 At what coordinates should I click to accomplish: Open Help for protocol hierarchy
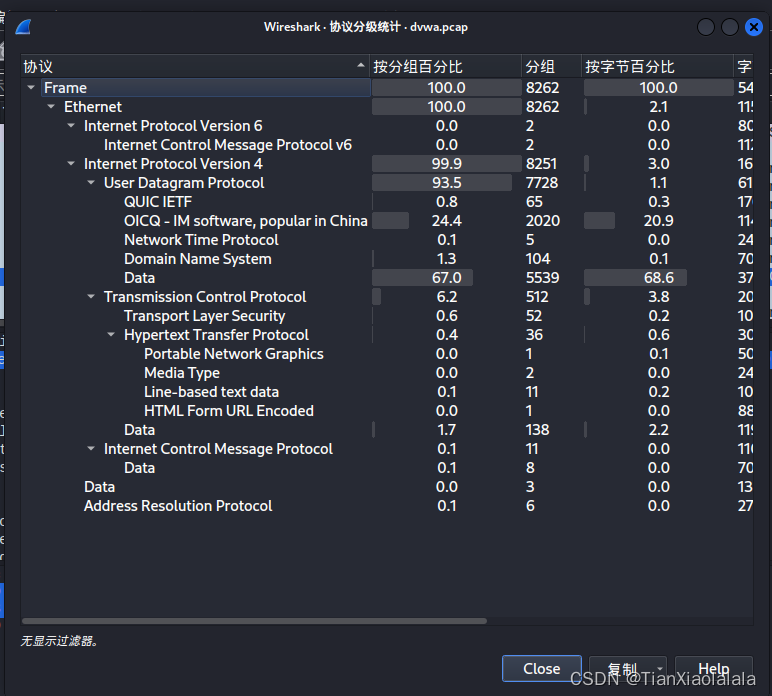click(x=713, y=668)
